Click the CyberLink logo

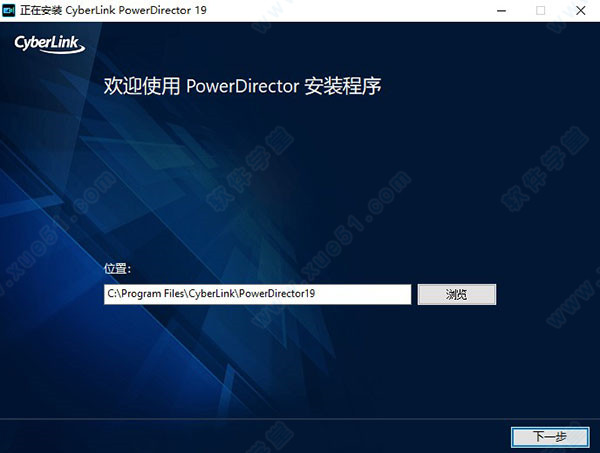49,44
